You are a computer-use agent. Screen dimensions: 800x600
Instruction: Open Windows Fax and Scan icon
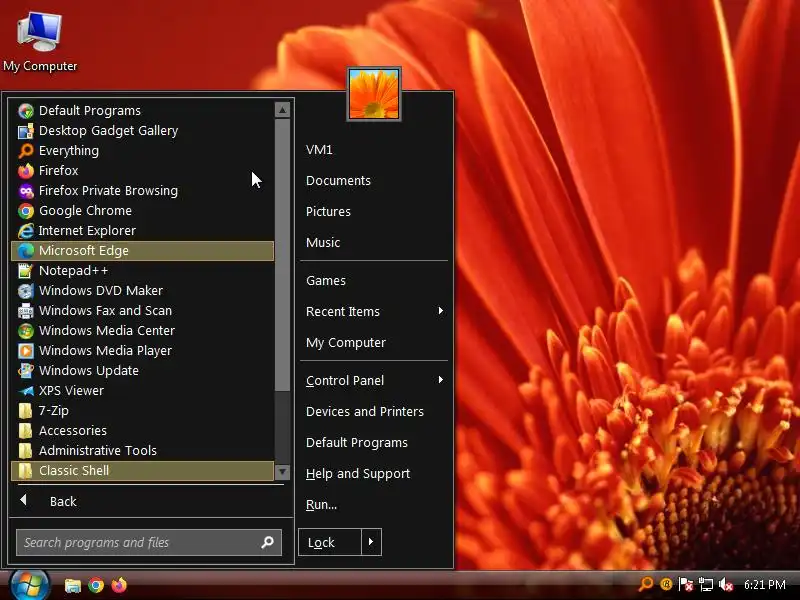click(x=26, y=311)
